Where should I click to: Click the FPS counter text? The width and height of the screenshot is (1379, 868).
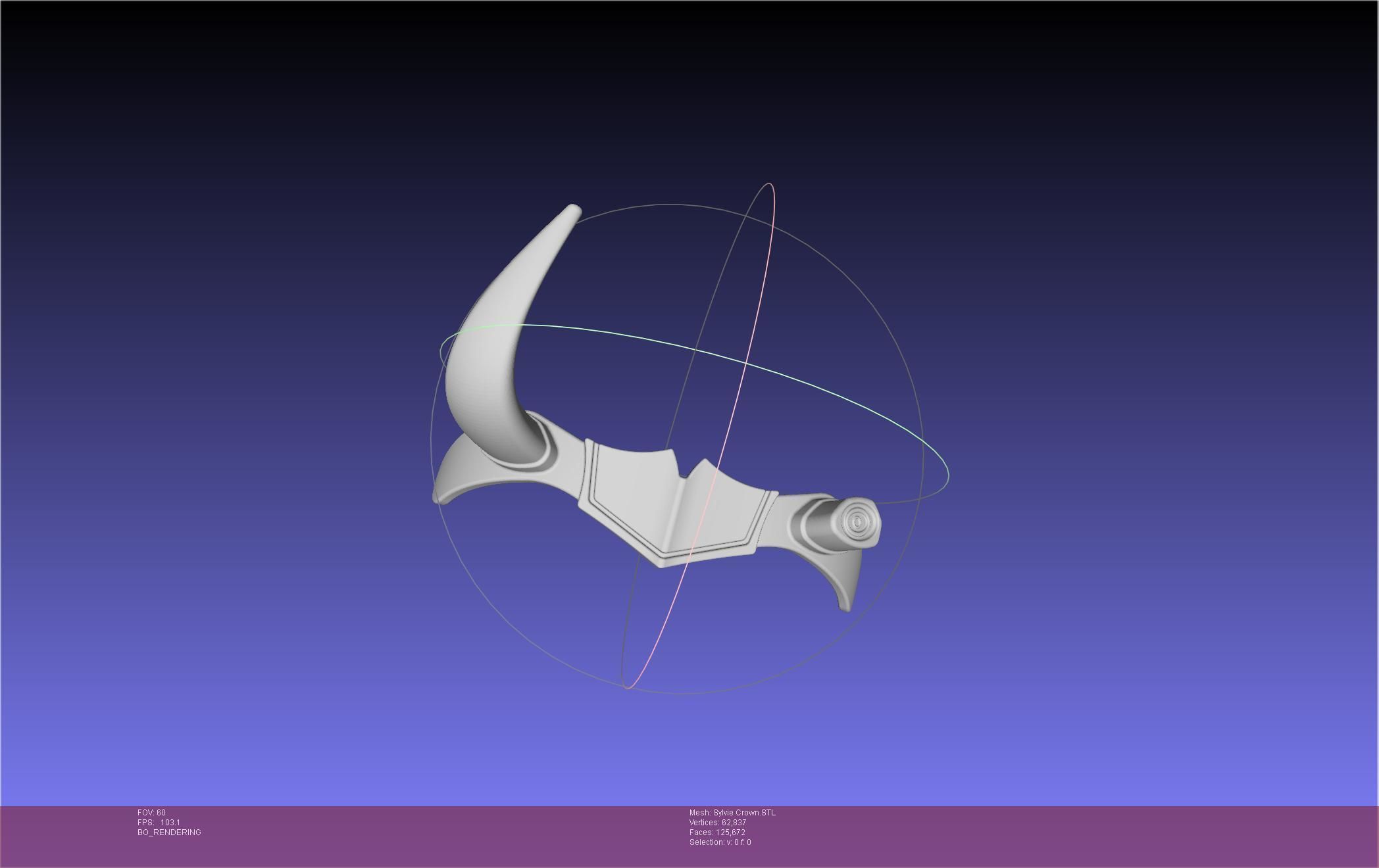(159, 823)
